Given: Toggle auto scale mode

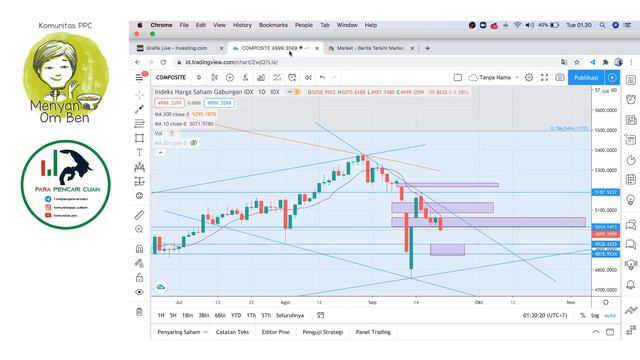Looking at the screenshot, I should click(x=610, y=315).
